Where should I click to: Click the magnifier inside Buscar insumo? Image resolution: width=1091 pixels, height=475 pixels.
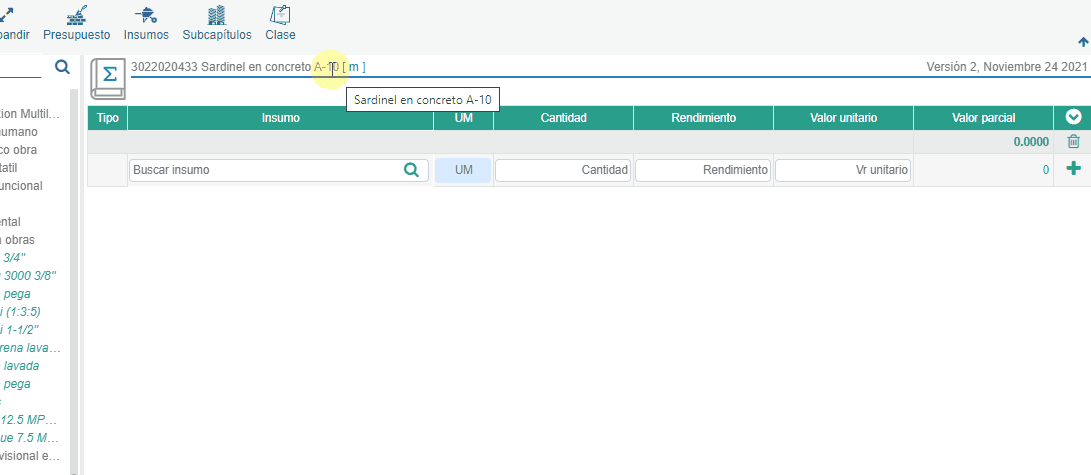[411, 170]
